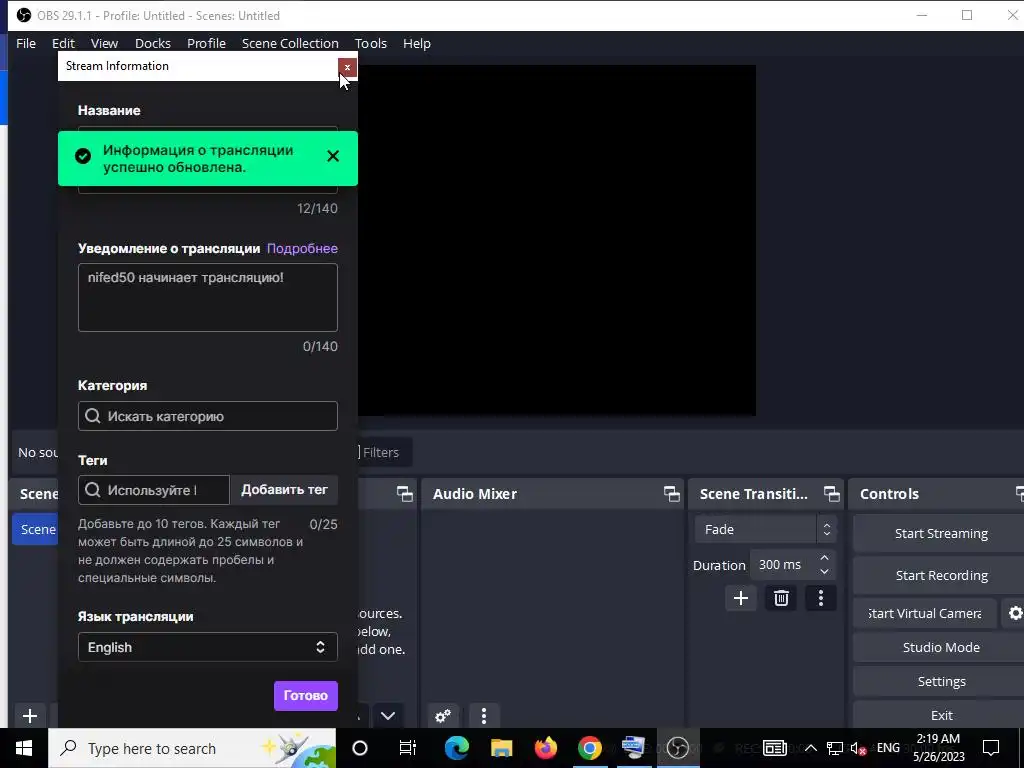The width and height of the screenshot is (1024, 768).
Task: Open scene transition properties menu
Action: (x=821, y=598)
